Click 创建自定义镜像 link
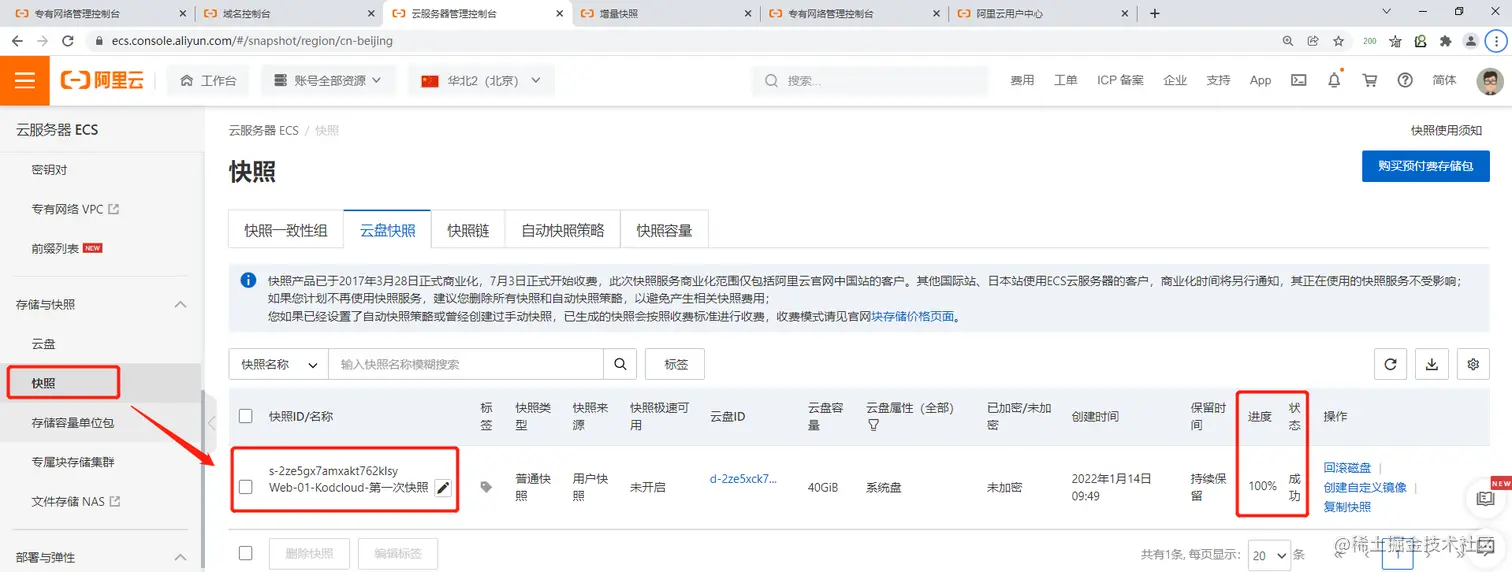 pyautogui.click(x=1365, y=487)
